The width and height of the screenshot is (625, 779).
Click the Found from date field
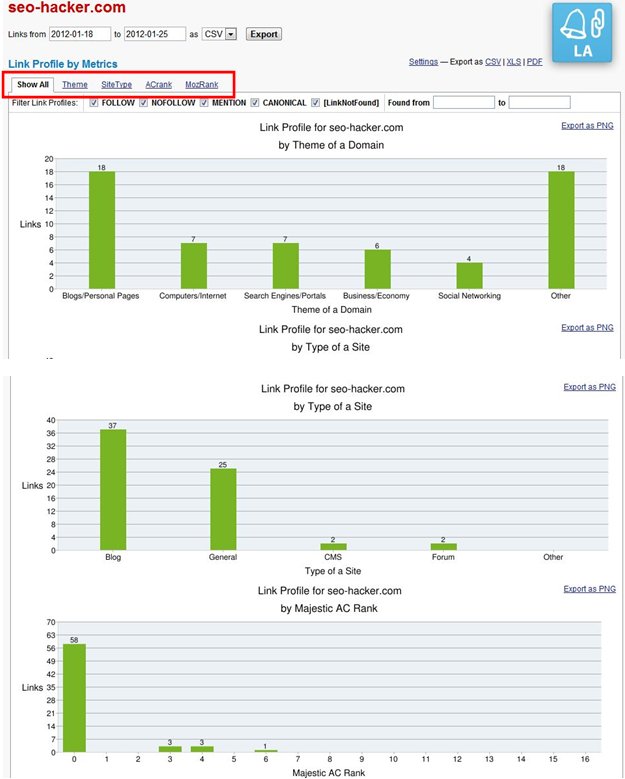point(463,102)
